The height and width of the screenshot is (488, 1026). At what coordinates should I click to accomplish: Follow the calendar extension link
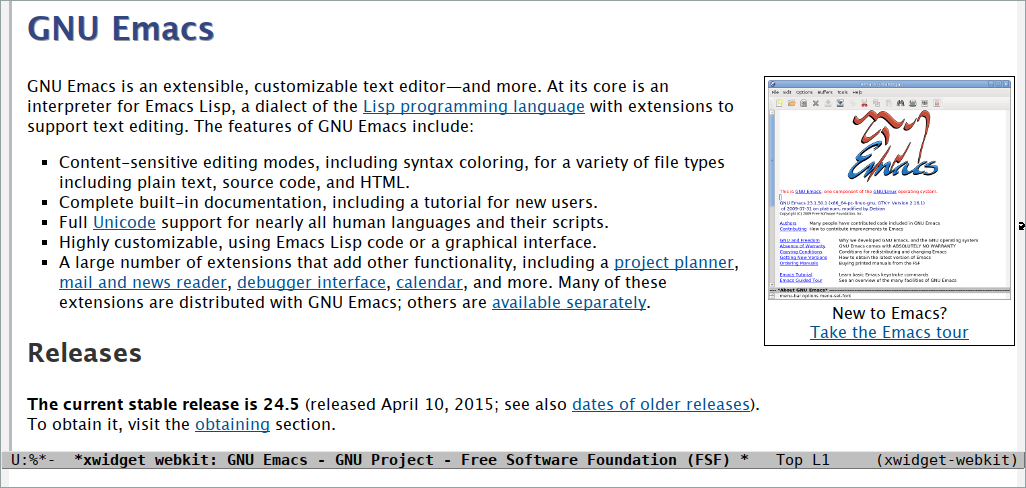click(429, 283)
